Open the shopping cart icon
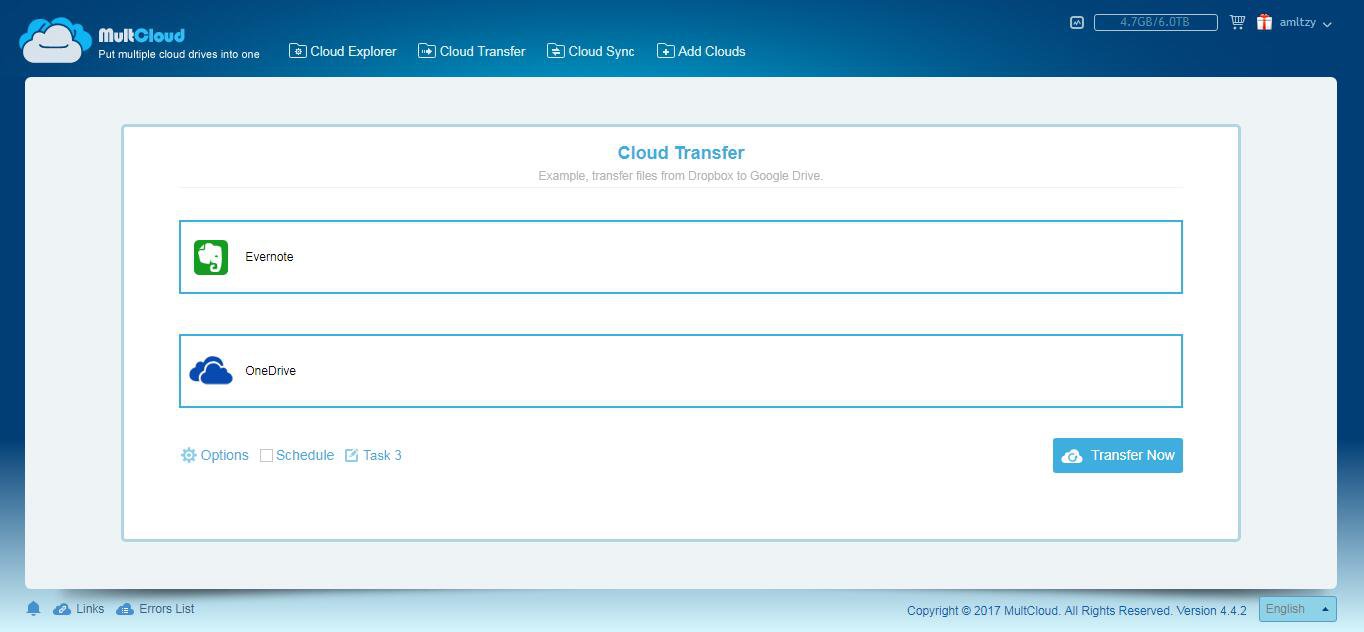This screenshot has height=632, width=1364. pyautogui.click(x=1238, y=22)
